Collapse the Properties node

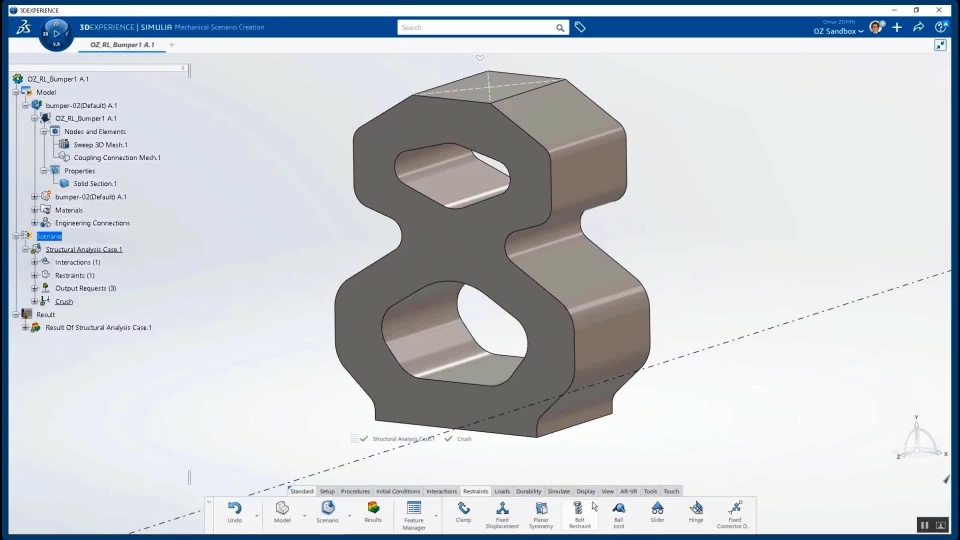pos(44,171)
